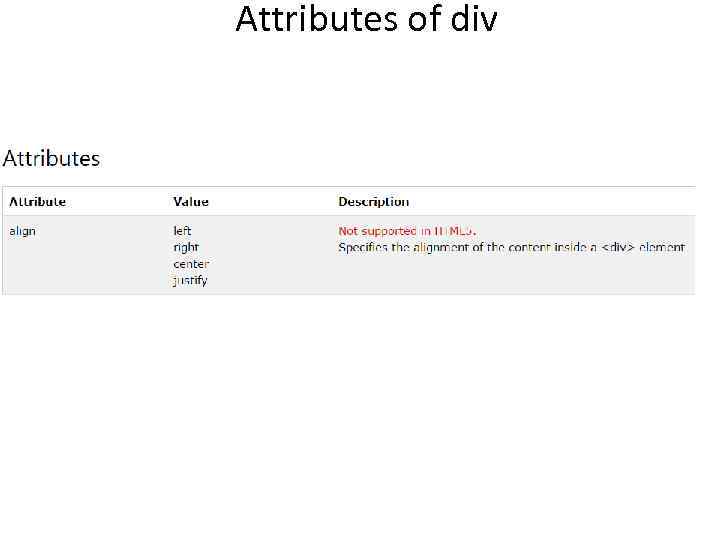
Task: Click the "Value" column header
Action: click(190, 202)
